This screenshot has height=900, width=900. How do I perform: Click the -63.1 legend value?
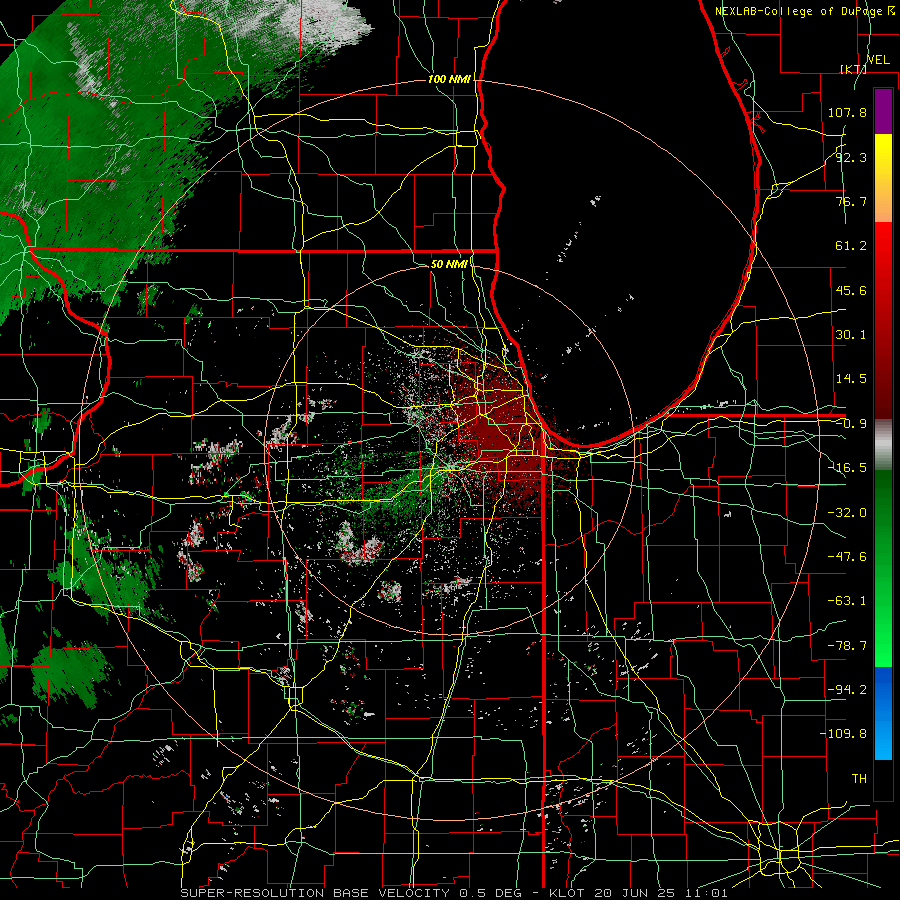[x=847, y=601]
